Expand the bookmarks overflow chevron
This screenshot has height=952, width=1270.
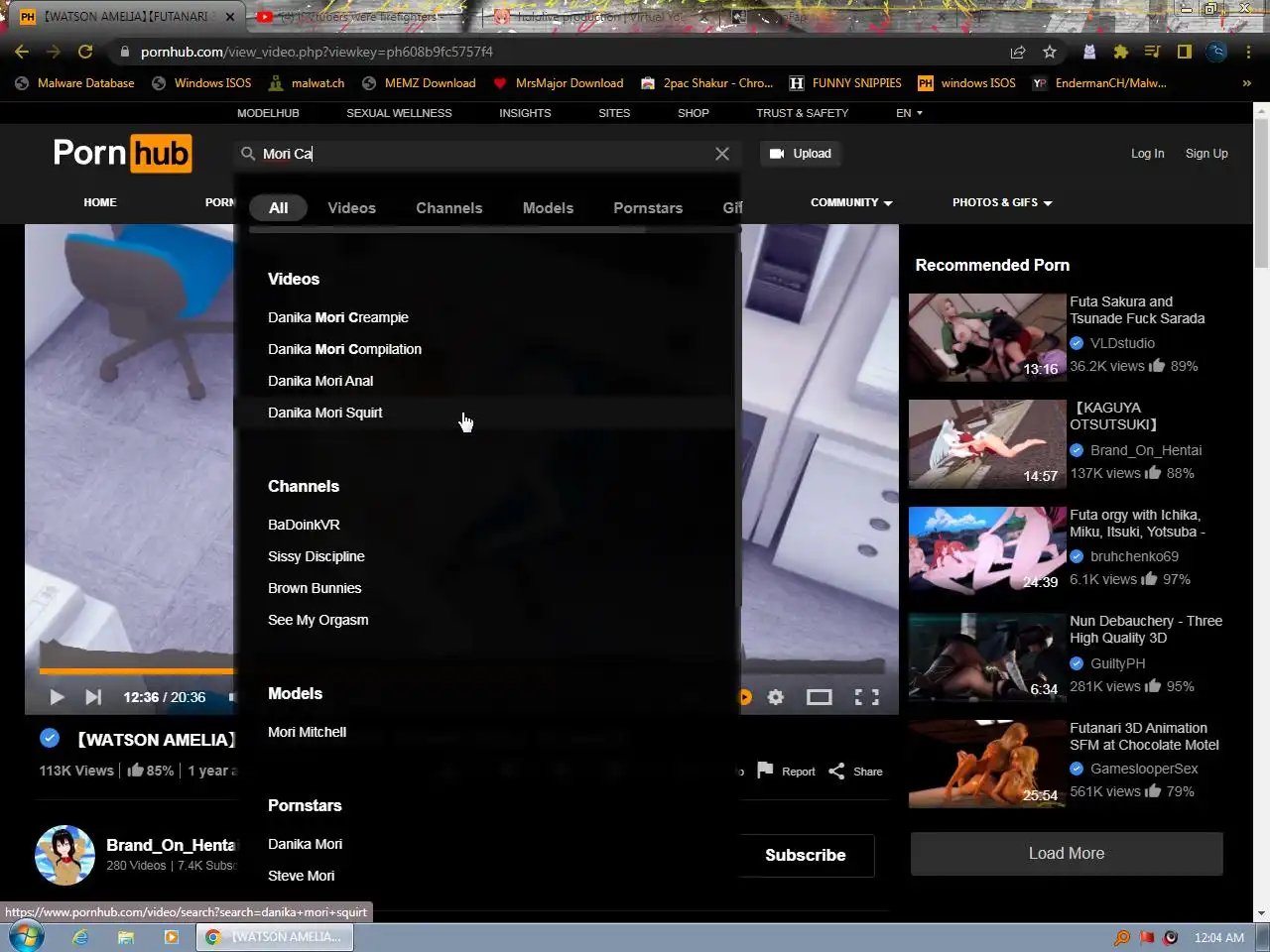pyautogui.click(x=1246, y=83)
